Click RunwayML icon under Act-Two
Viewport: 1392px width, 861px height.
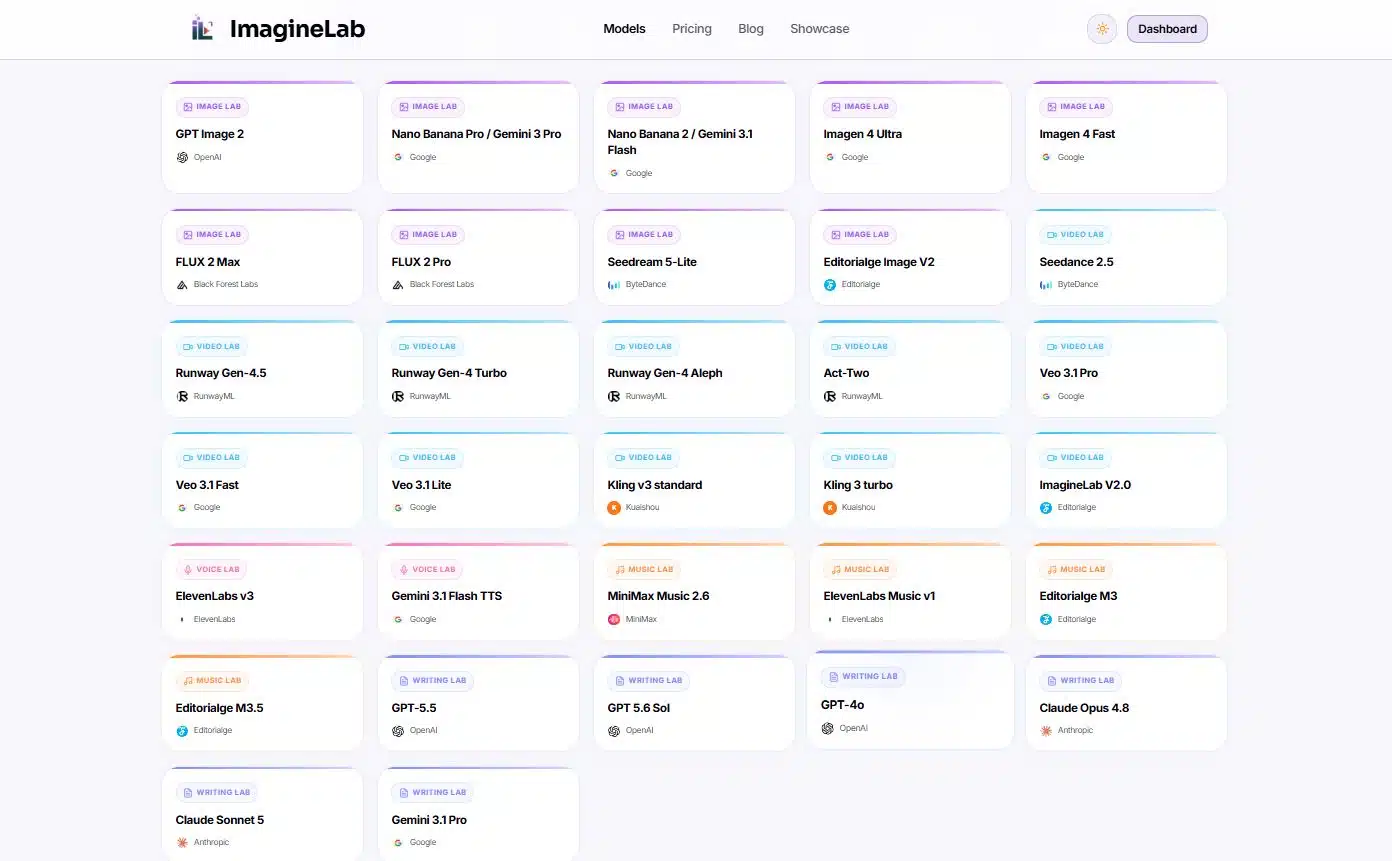830,396
